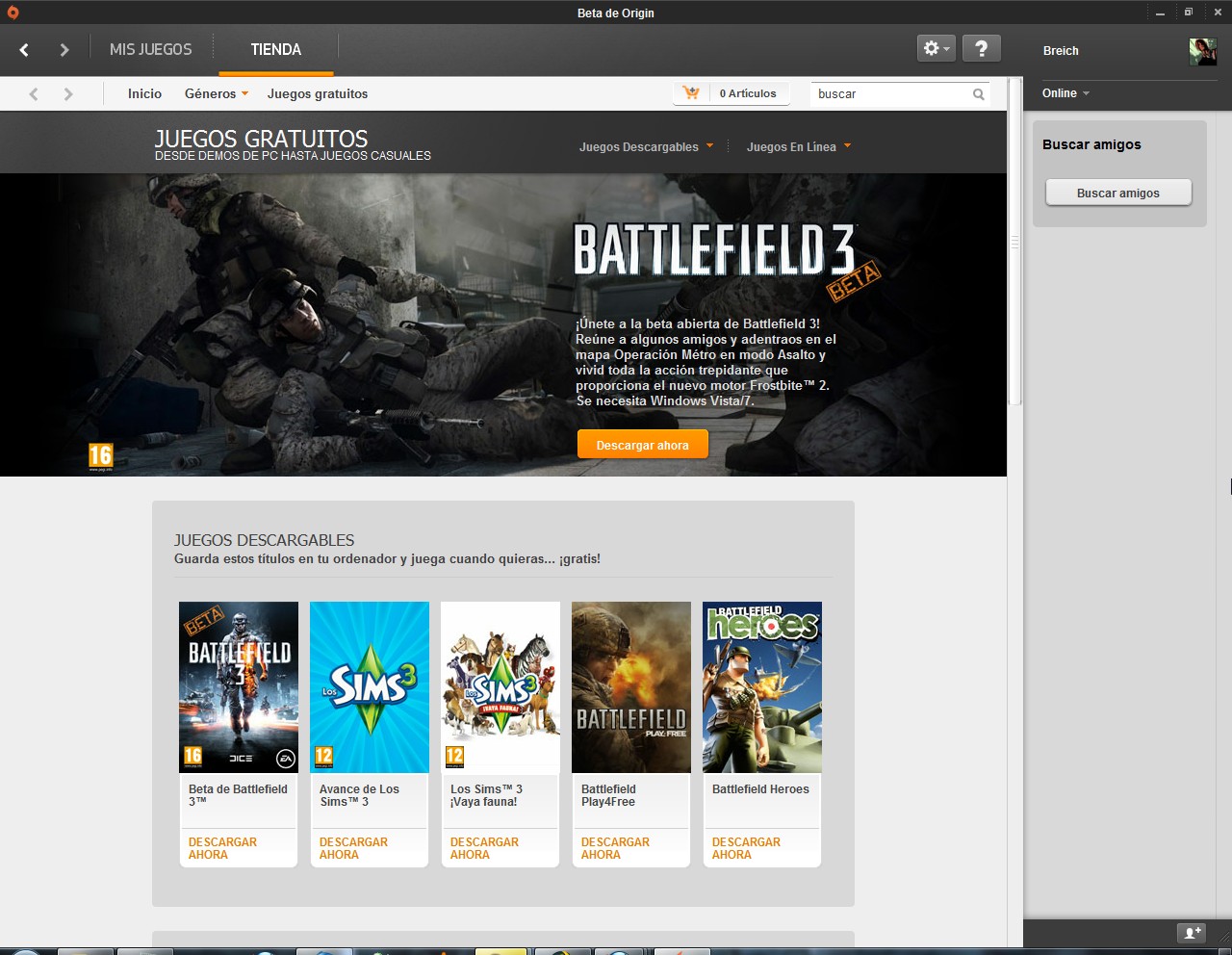The height and width of the screenshot is (955, 1232).
Task: Switch to the MIS JUEGOS tab
Action: (150, 49)
